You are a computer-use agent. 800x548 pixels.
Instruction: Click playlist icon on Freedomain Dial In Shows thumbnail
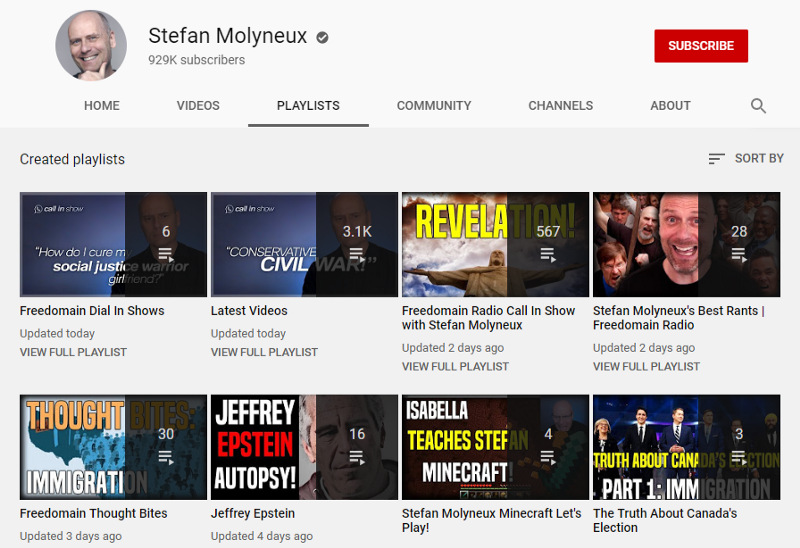pyautogui.click(x=165, y=254)
